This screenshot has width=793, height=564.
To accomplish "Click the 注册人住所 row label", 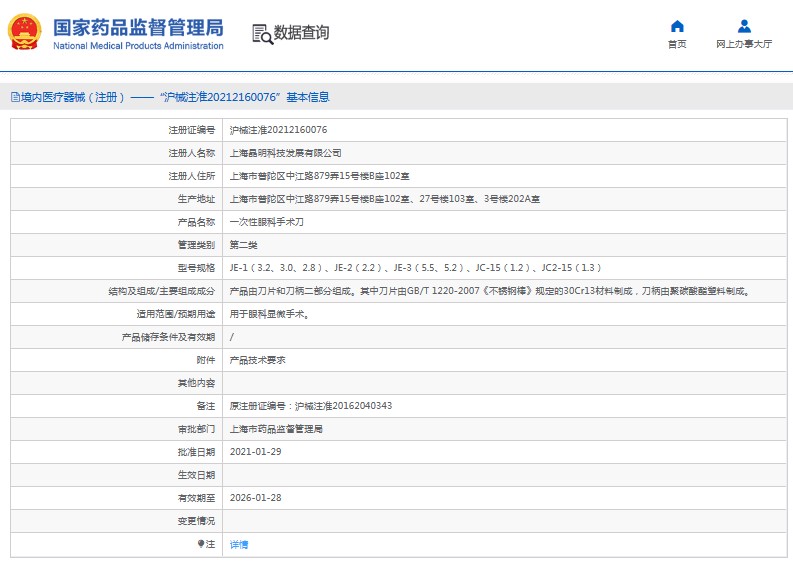I will [x=192, y=176].
